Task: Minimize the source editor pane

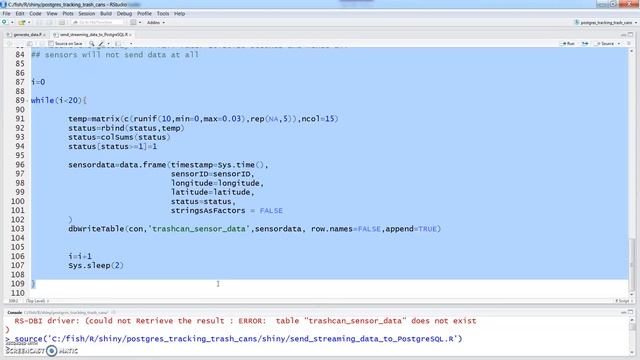Action: (623, 35)
